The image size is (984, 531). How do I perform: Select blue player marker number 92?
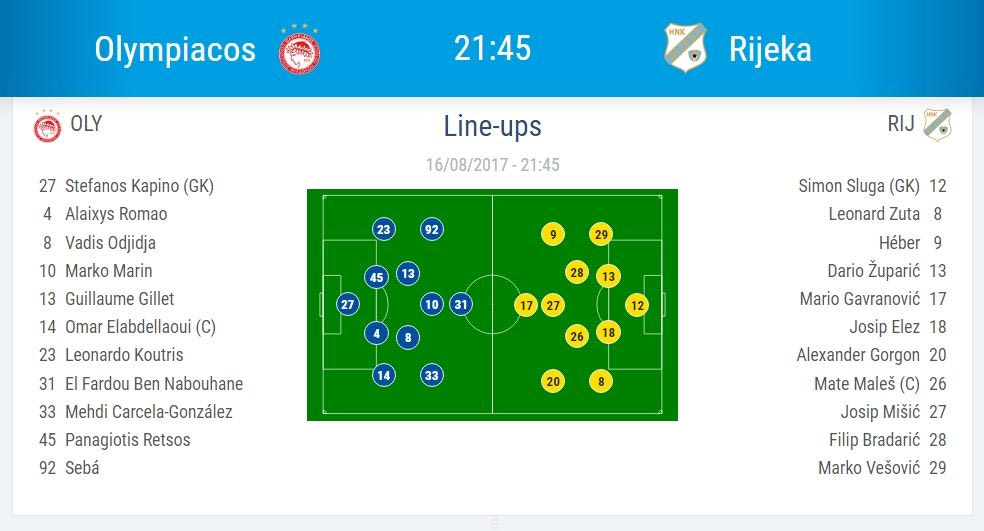pyautogui.click(x=432, y=229)
